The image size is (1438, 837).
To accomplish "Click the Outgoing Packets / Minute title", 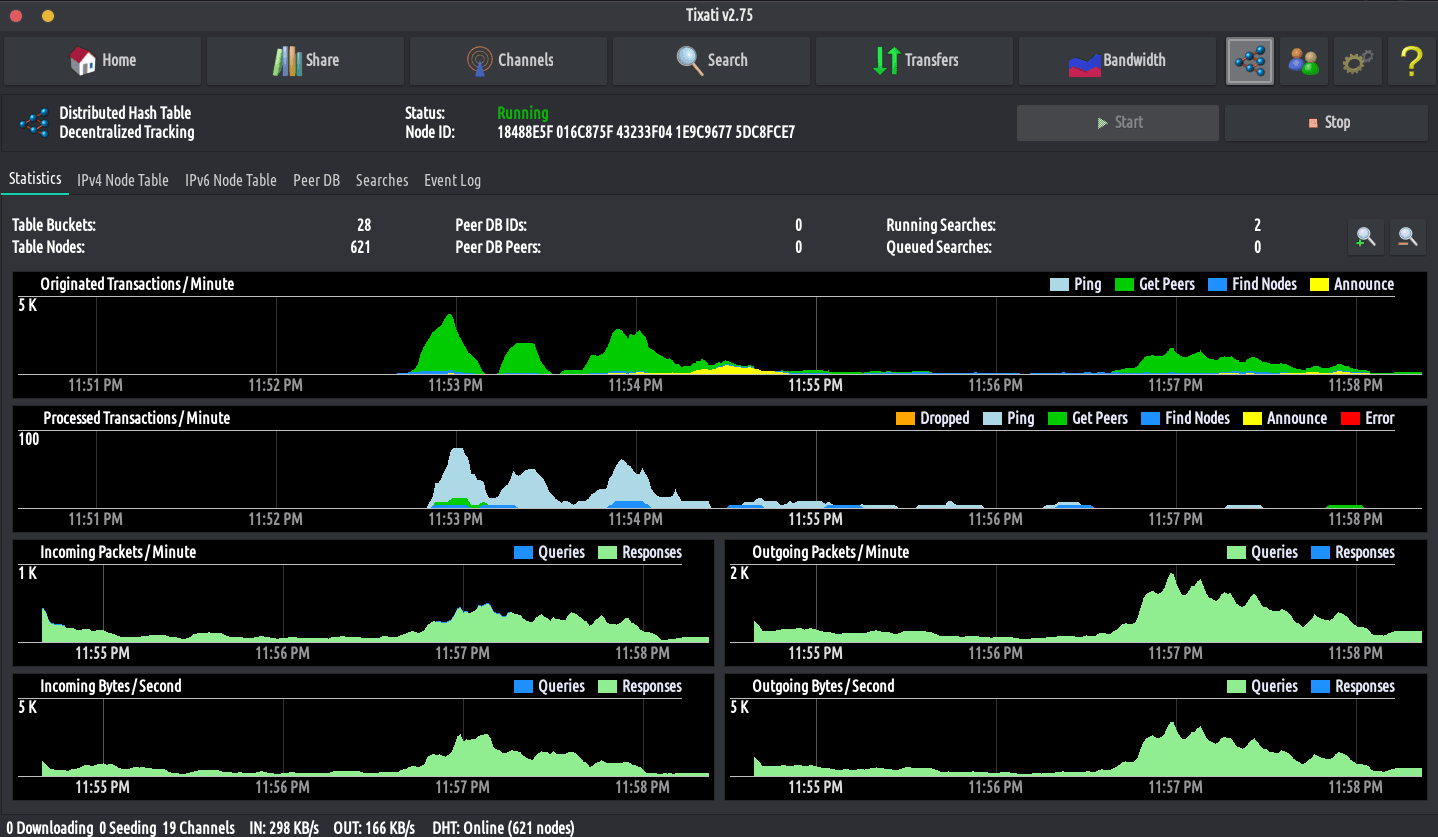I will click(x=831, y=552).
